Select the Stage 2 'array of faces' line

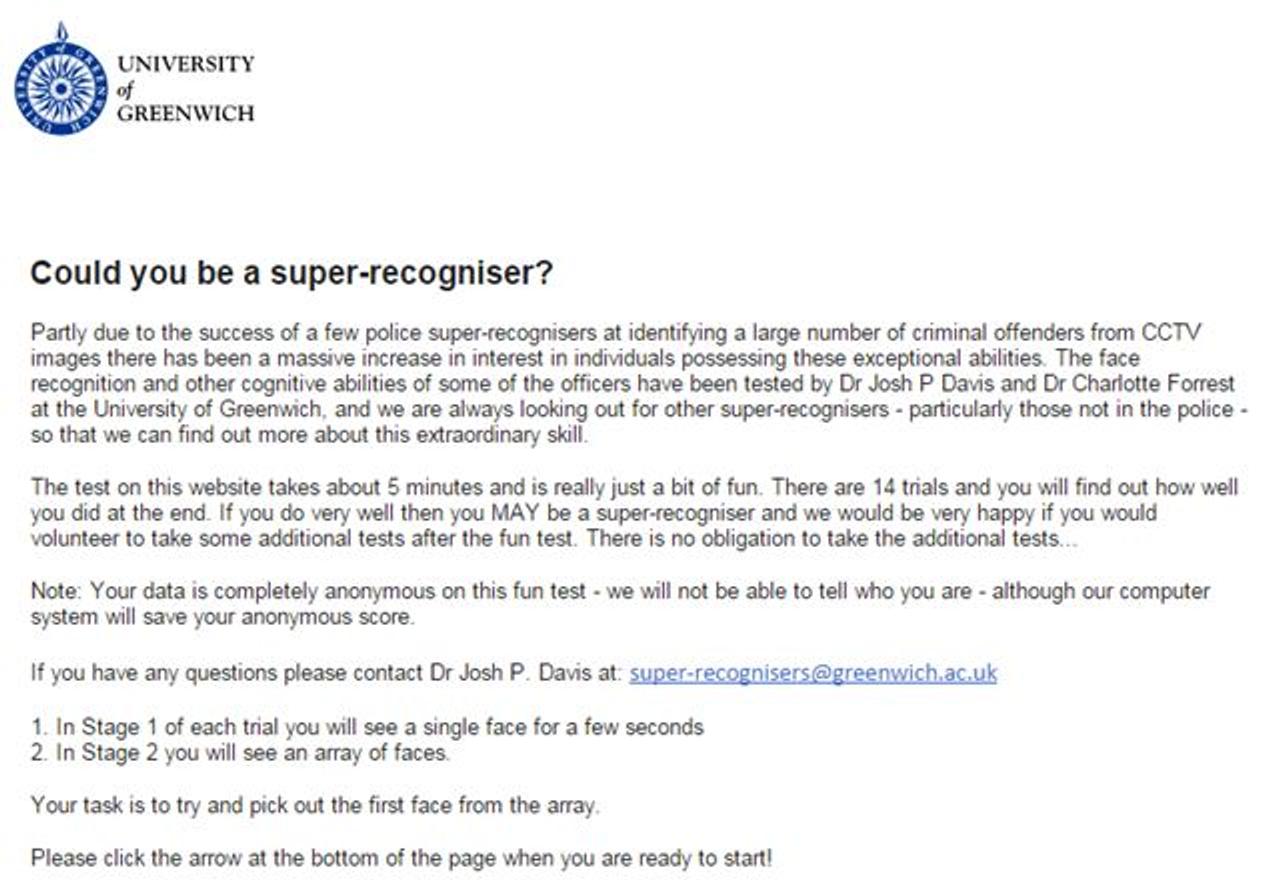(x=240, y=753)
